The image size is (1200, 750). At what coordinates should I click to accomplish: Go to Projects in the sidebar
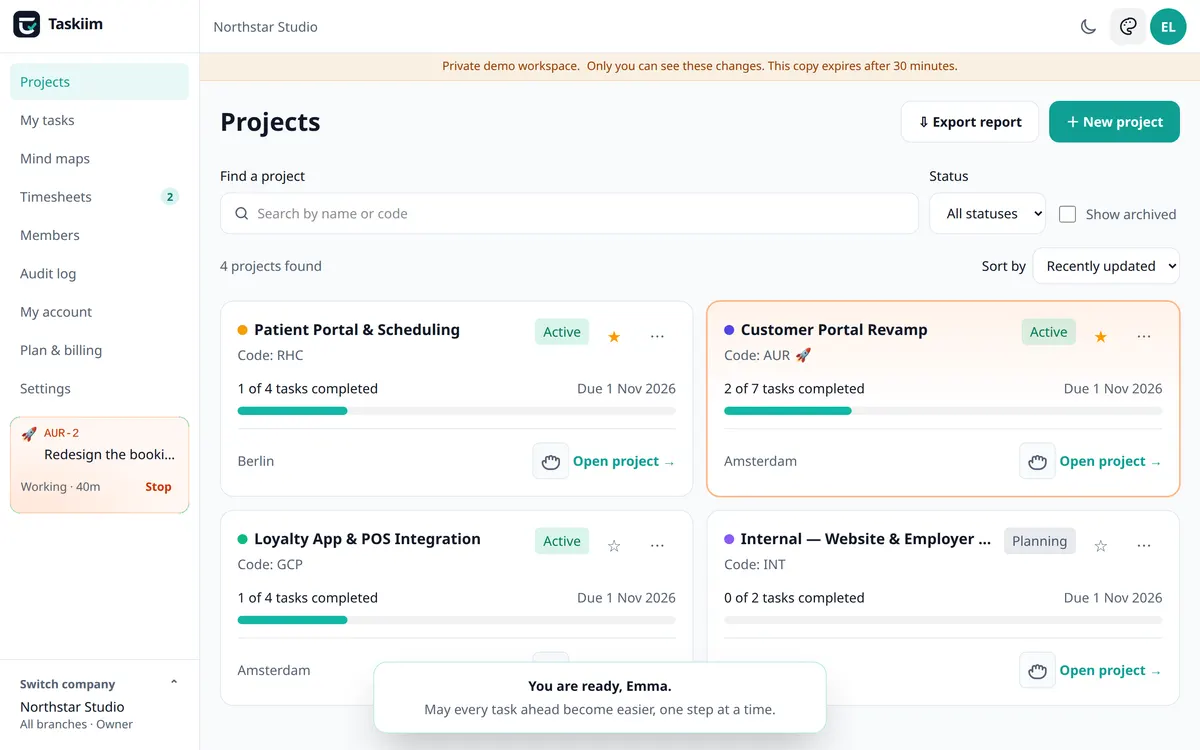(x=99, y=82)
